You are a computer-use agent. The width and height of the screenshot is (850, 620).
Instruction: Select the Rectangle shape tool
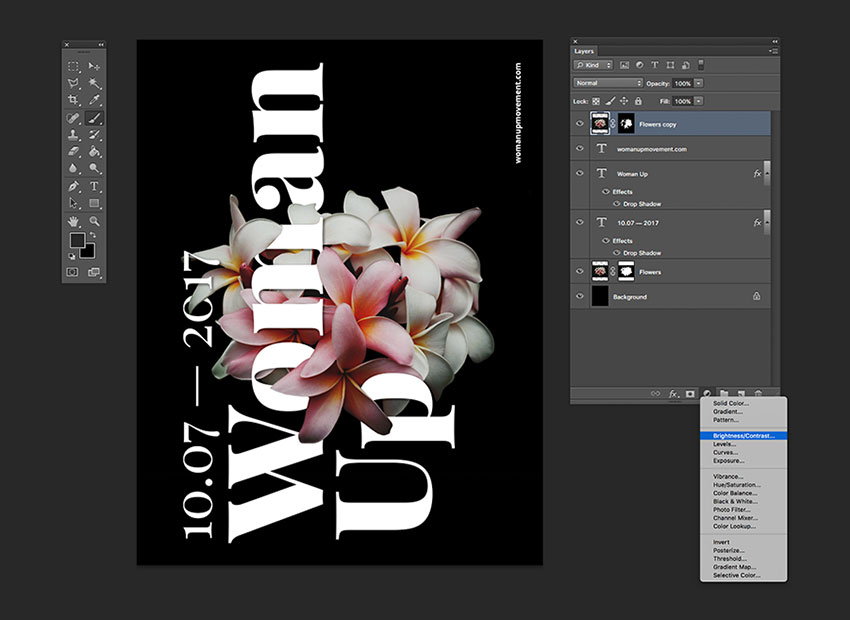pos(94,203)
